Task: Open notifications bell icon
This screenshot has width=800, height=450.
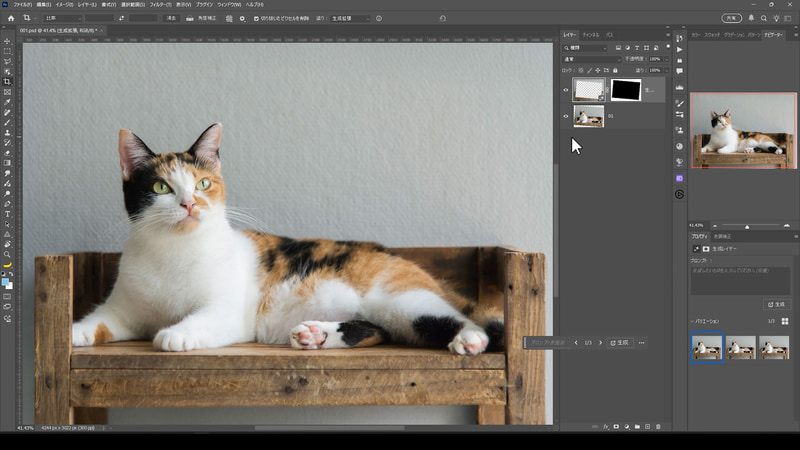Action: point(751,18)
